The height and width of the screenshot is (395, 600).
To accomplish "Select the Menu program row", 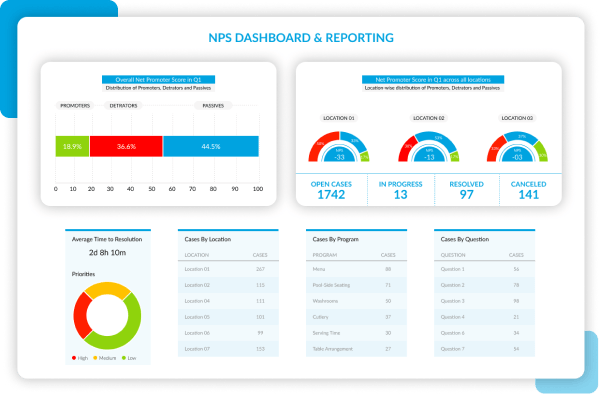I will pyautogui.click(x=356, y=269).
